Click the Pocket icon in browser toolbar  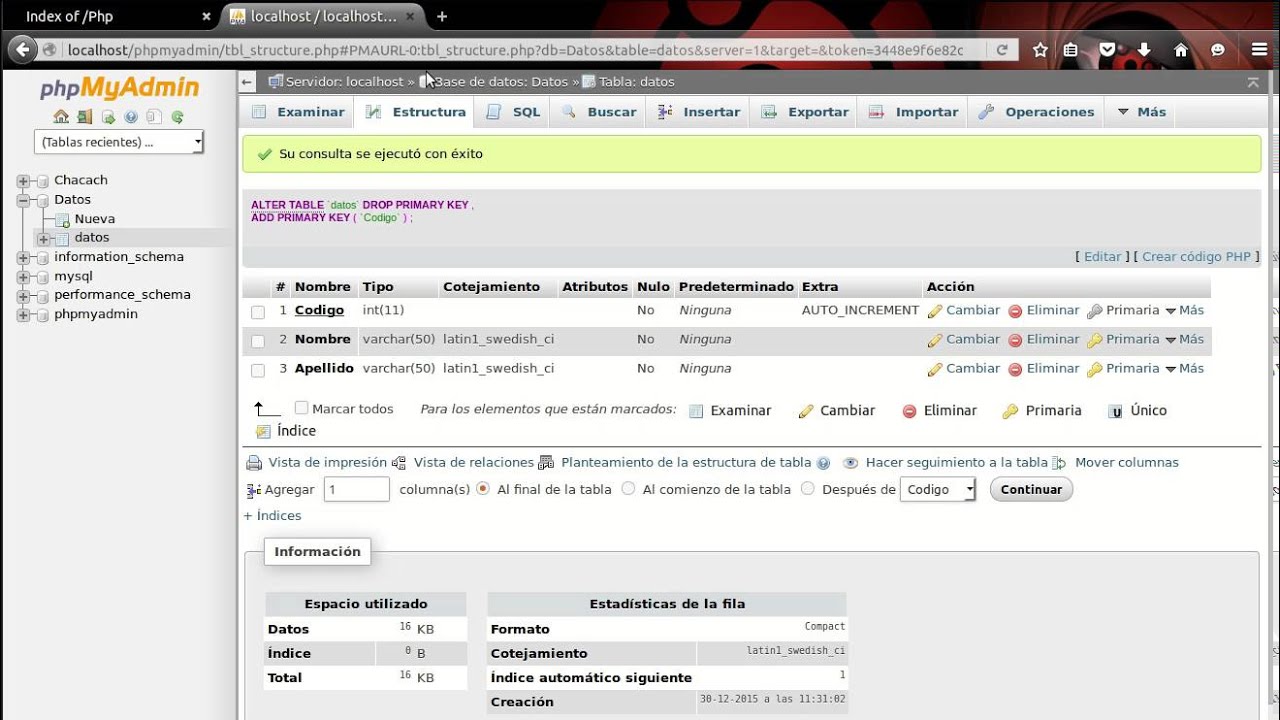pyautogui.click(x=1107, y=50)
